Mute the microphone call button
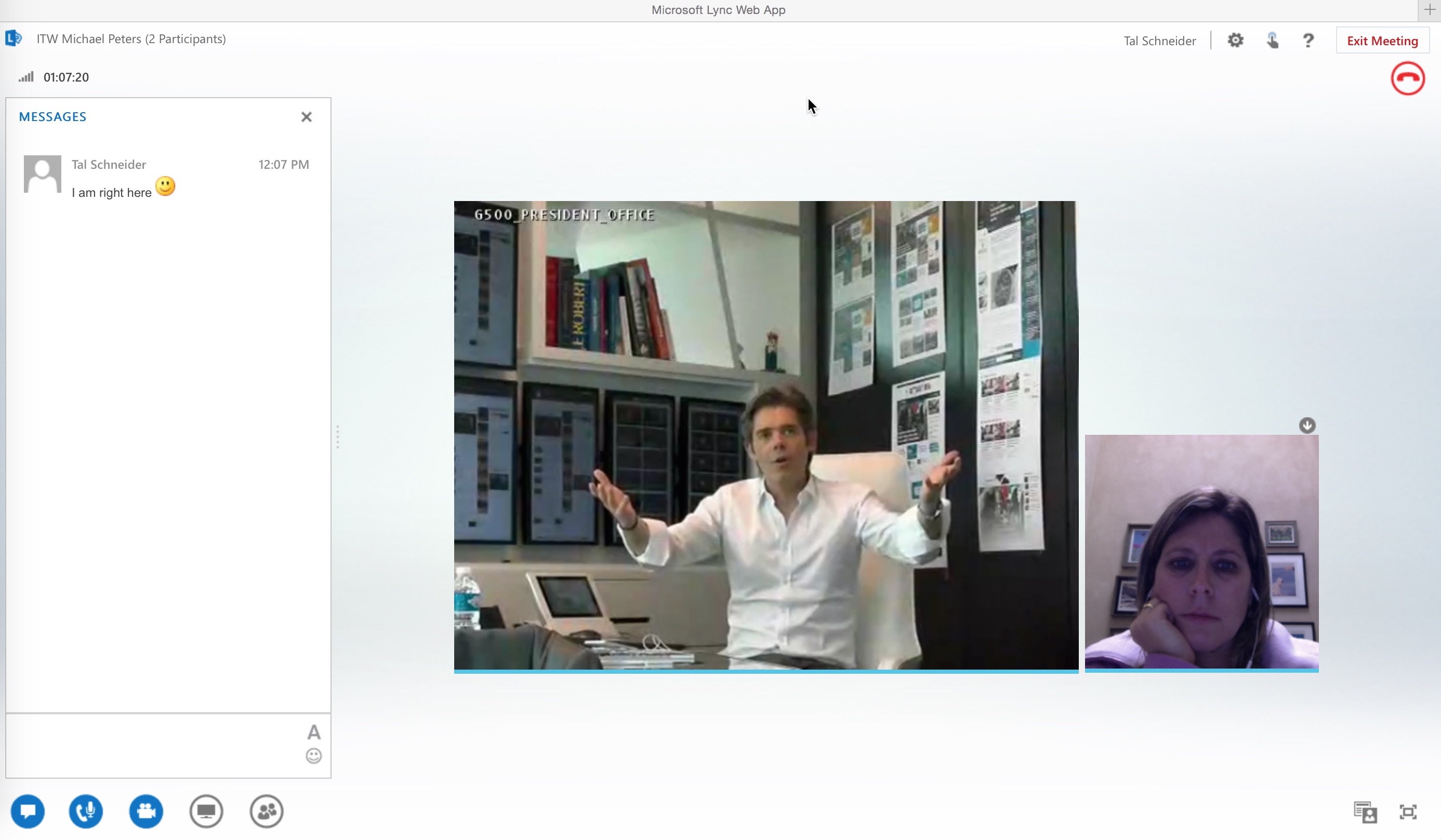 pyautogui.click(x=86, y=811)
